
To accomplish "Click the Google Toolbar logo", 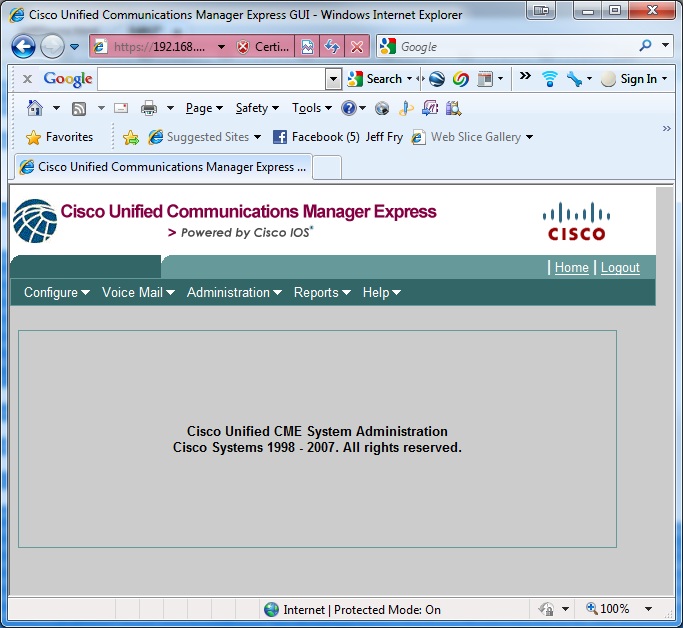I will click(x=68, y=79).
